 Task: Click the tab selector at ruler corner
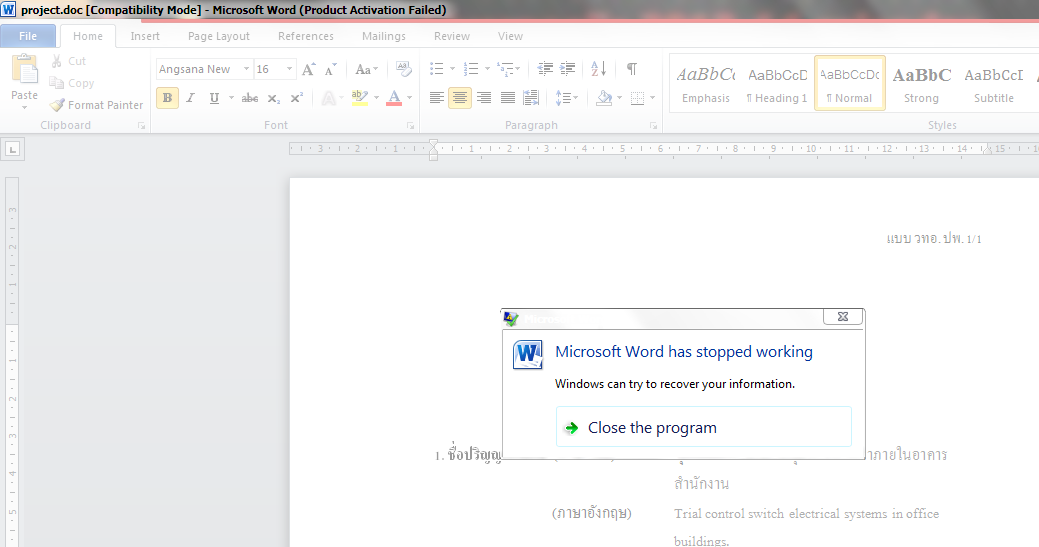pos(13,149)
